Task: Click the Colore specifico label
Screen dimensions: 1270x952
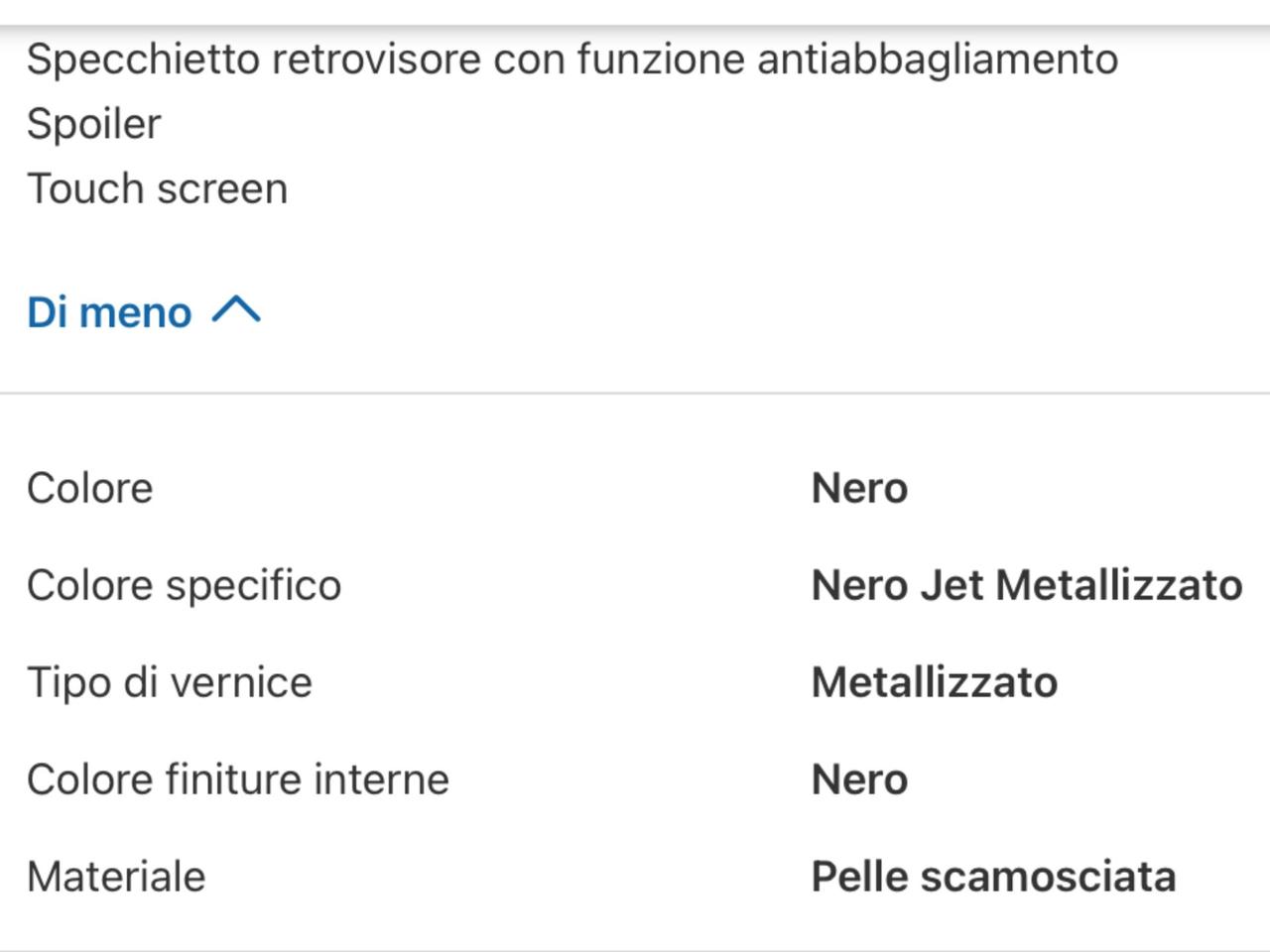Action: [x=184, y=586]
